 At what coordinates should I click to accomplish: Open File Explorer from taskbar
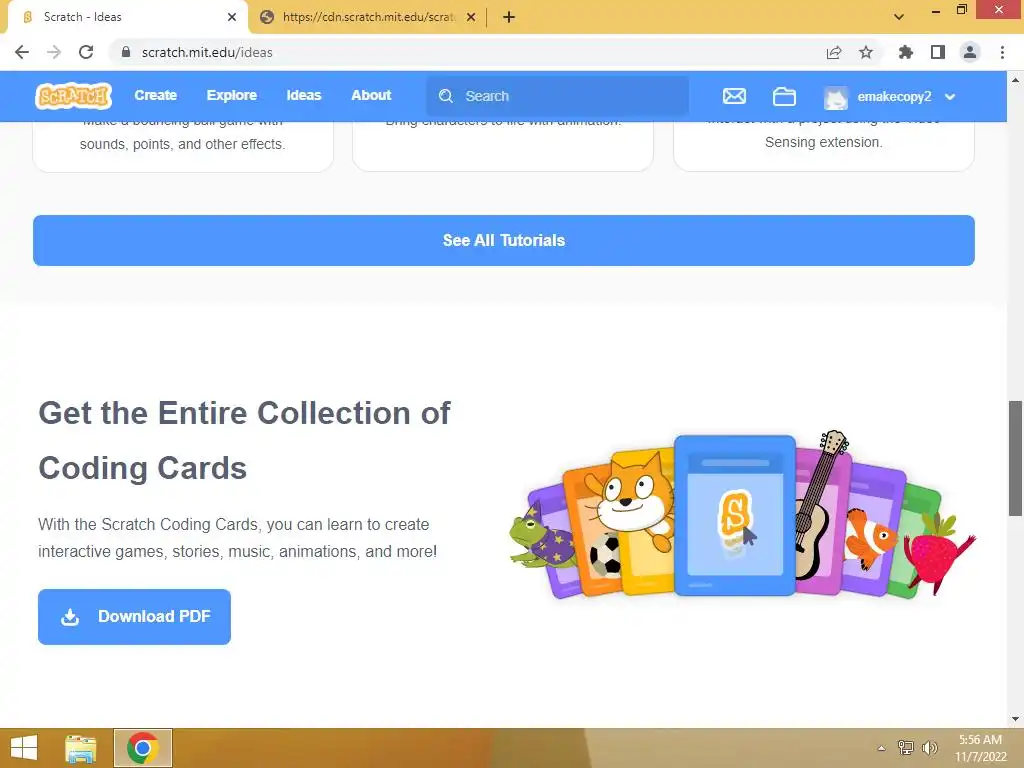[x=80, y=748]
